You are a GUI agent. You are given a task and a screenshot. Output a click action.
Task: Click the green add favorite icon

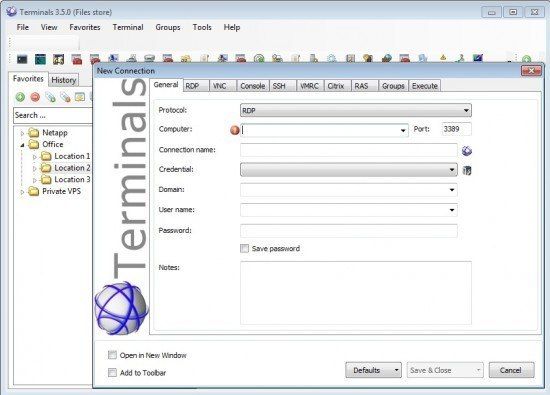[x=20, y=97]
